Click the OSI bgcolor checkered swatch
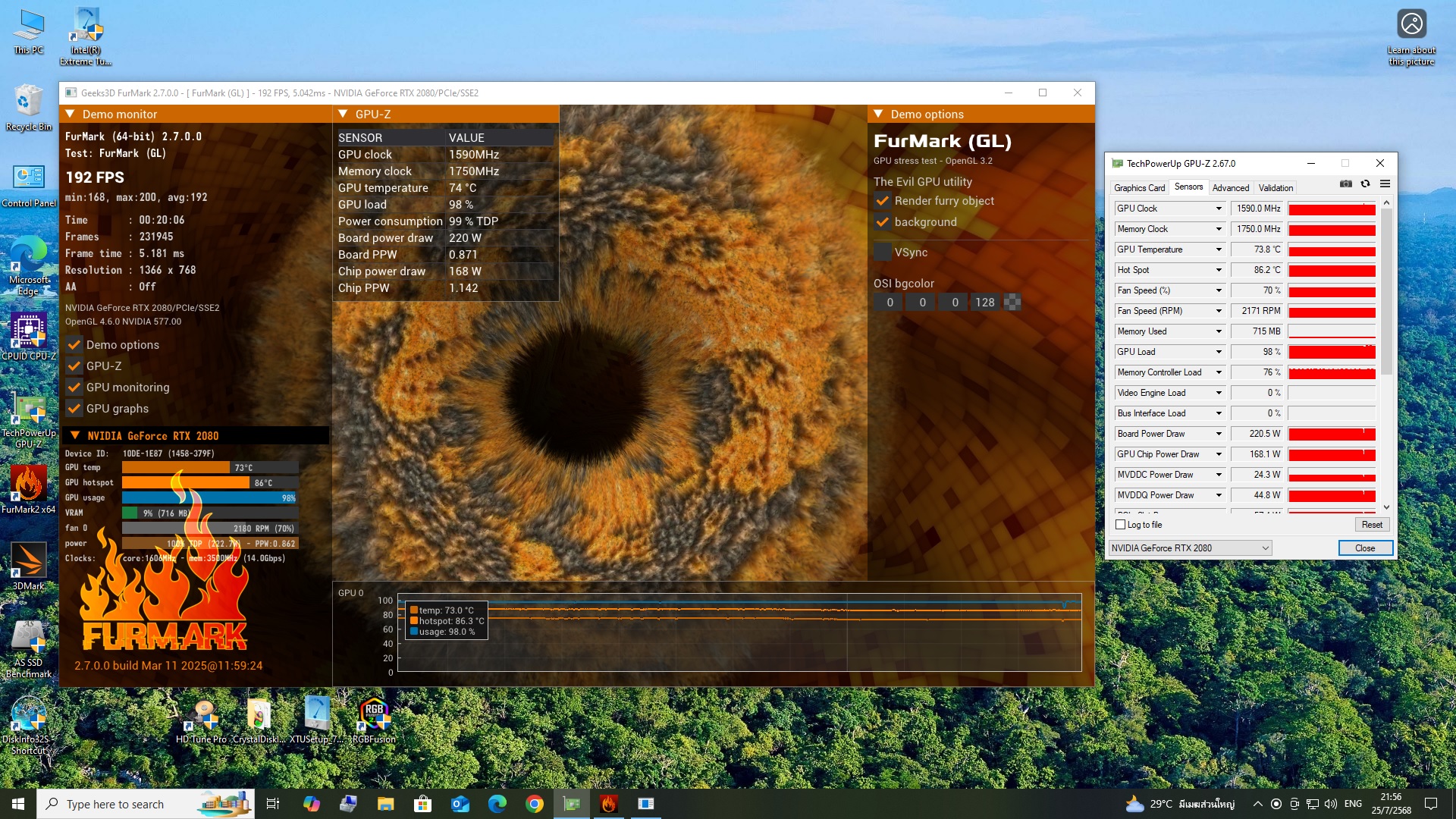The width and height of the screenshot is (1456, 819). (x=1012, y=303)
